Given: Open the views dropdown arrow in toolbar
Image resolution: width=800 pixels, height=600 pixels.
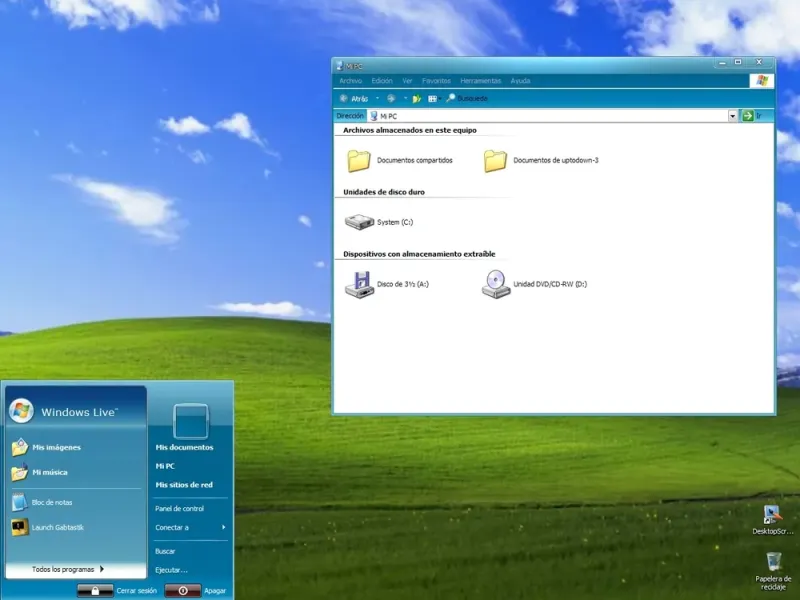Looking at the screenshot, I should coord(440,98).
